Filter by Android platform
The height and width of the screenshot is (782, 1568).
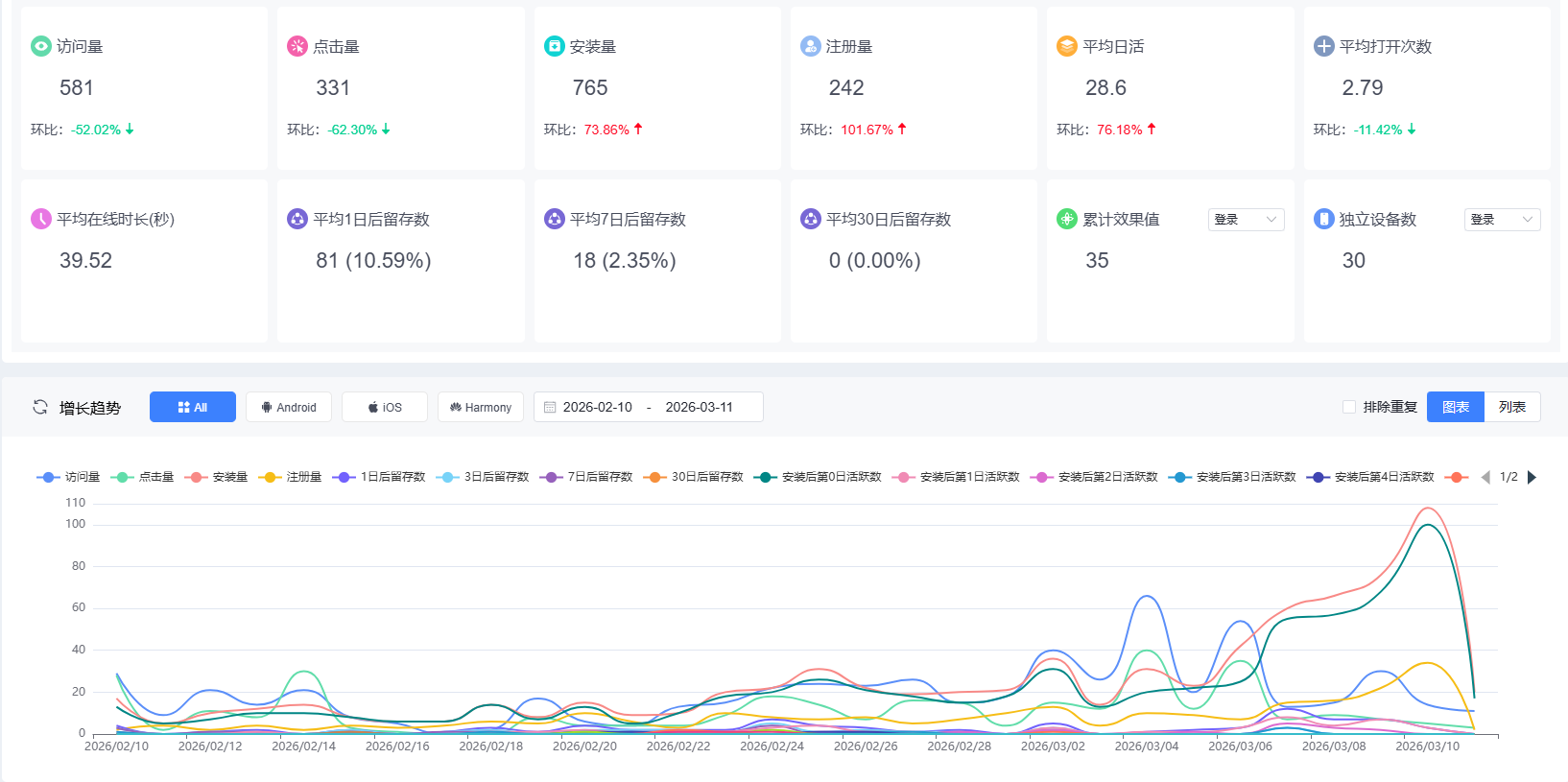tap(289, 407)
